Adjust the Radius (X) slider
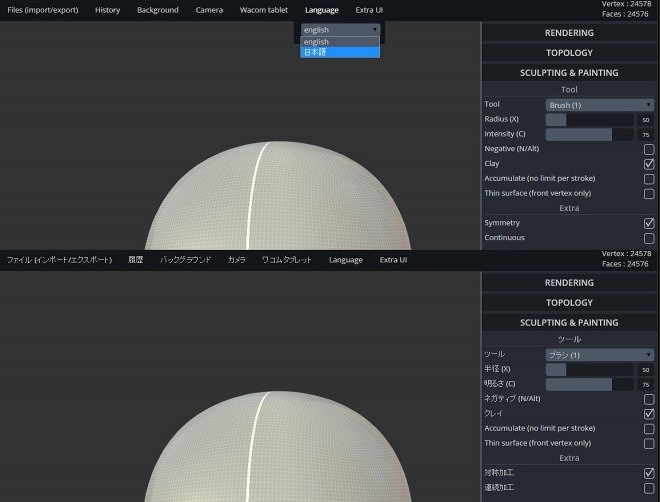Viewport: 660px width, 502px height. point(590,120)
